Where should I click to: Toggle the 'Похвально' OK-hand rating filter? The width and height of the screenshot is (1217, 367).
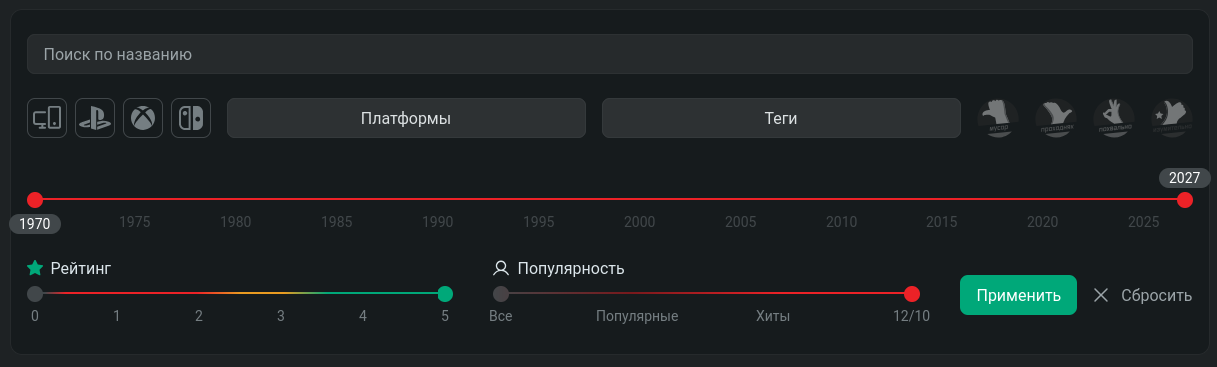pyautogui.click(x=1113, y=118)
